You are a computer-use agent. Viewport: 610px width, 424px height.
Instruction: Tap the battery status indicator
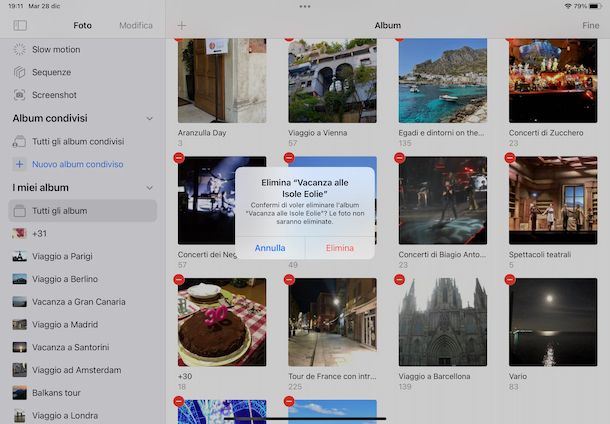tap(596, 6)
